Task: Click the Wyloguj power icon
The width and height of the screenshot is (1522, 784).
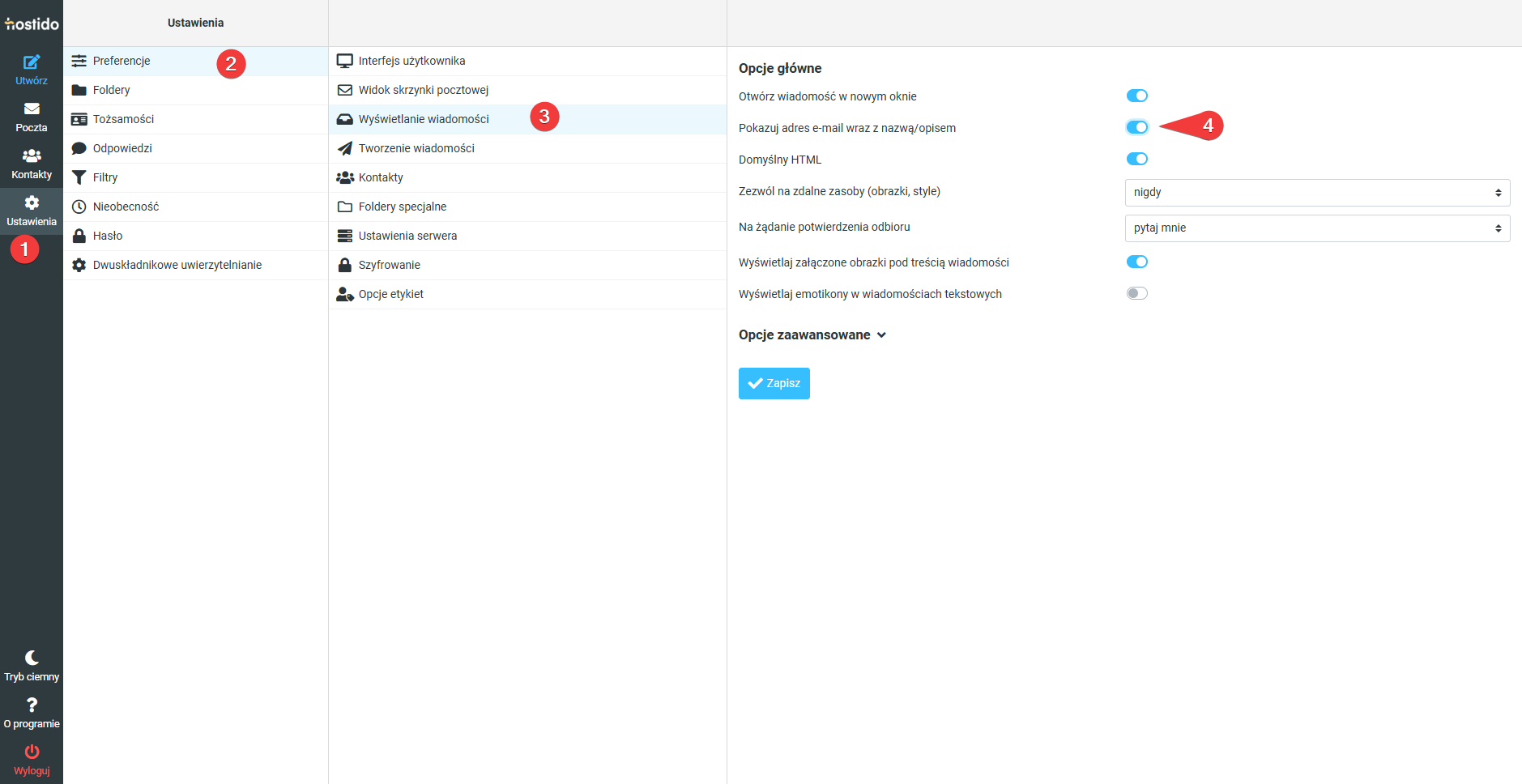Action: point(32,752)
